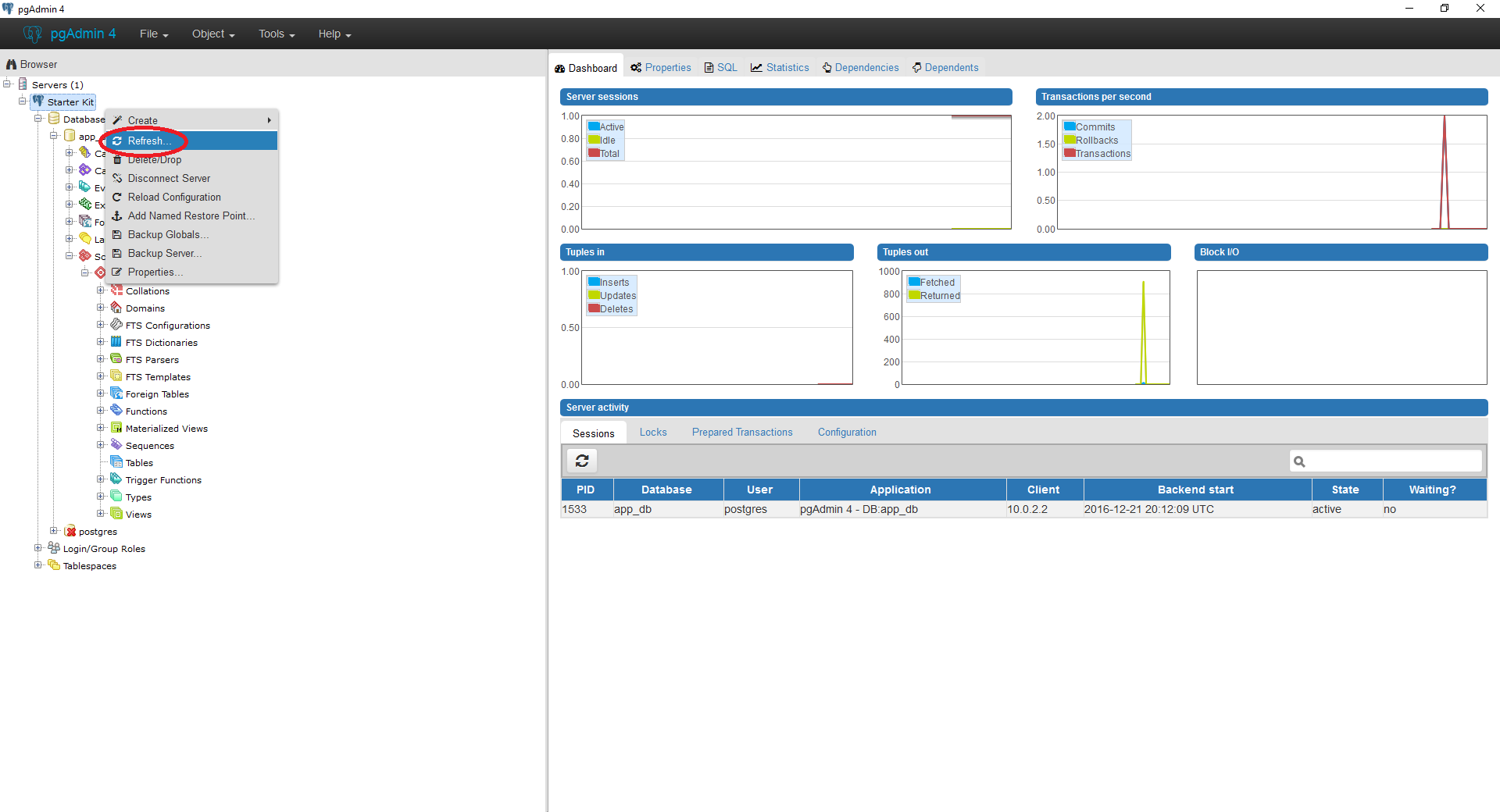Open the Locks activity tab
This screenshot has height=812, width=1500.
(x=653, y=432)
